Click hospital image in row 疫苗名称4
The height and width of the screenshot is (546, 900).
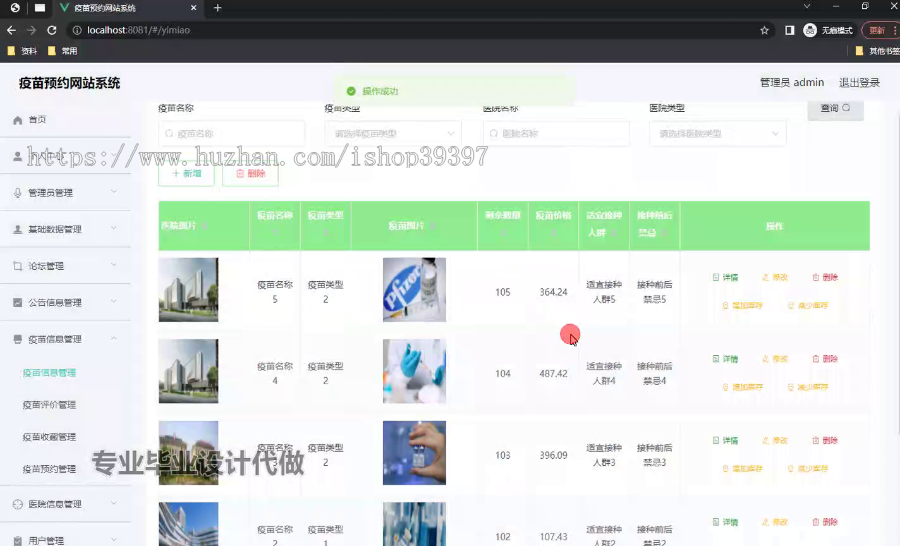click(x=188, y=371)
